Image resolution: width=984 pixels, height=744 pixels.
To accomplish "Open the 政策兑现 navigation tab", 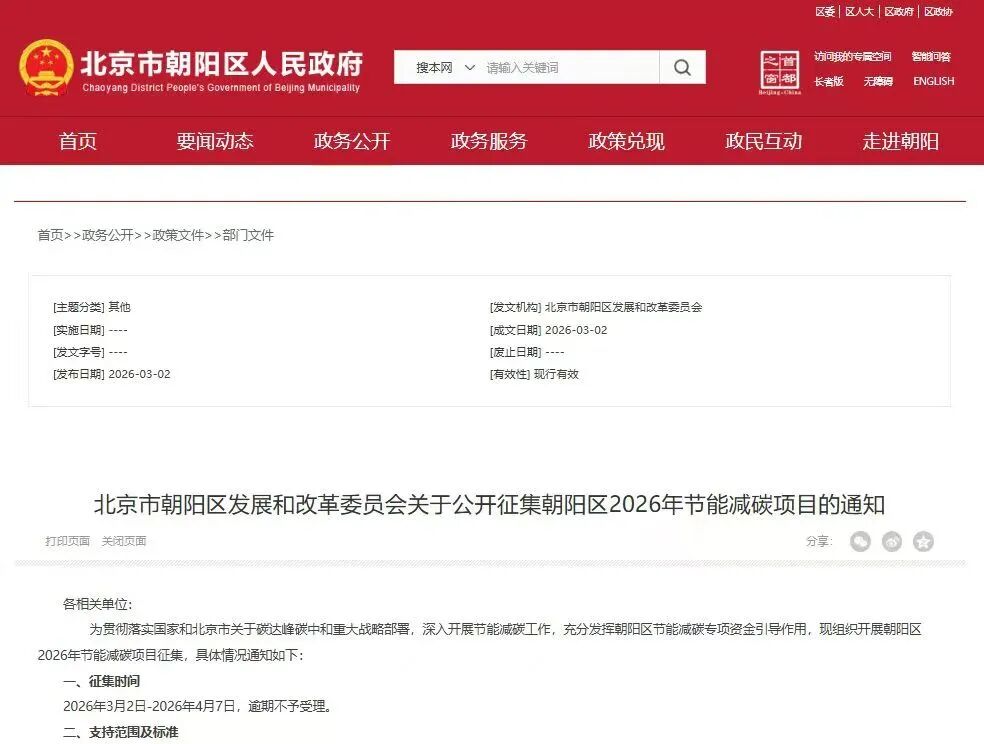I will click(626, 141).
